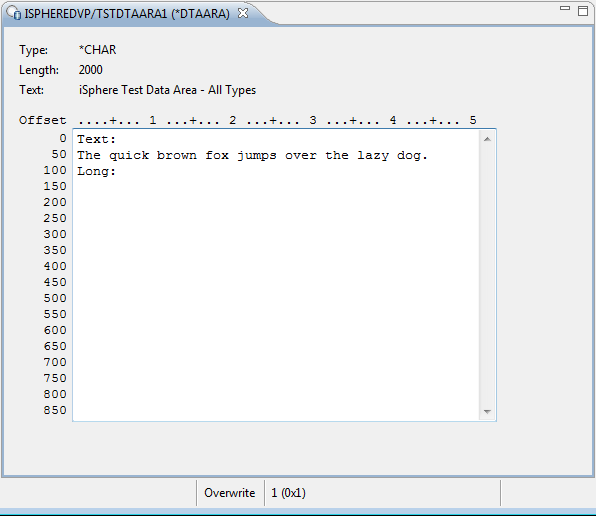This screenshot has height=516, width=596.
Task: Click the data area editor tab icon
Action: [x=14, y=13]
